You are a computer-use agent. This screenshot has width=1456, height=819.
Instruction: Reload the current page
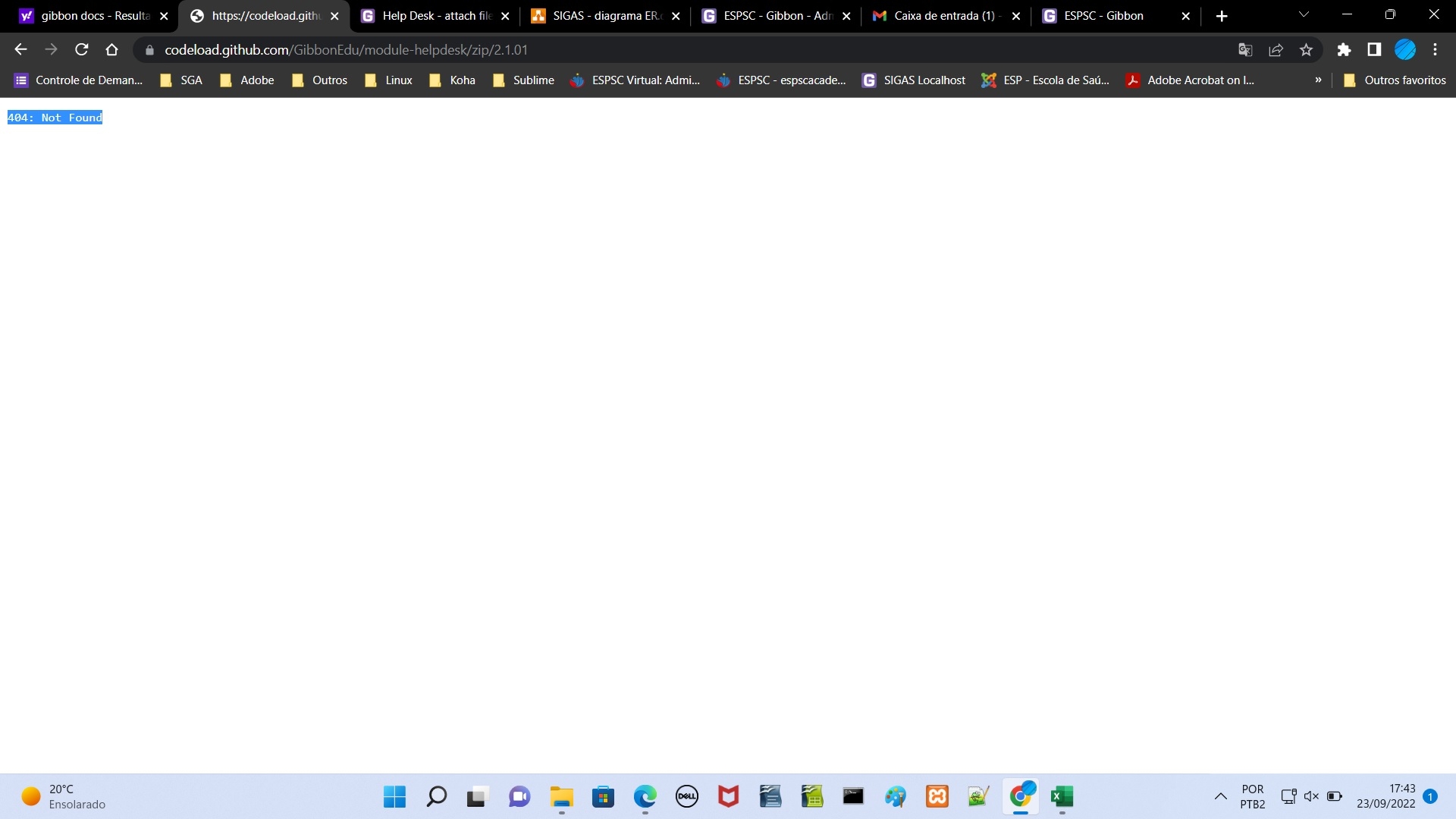[82, 50]
